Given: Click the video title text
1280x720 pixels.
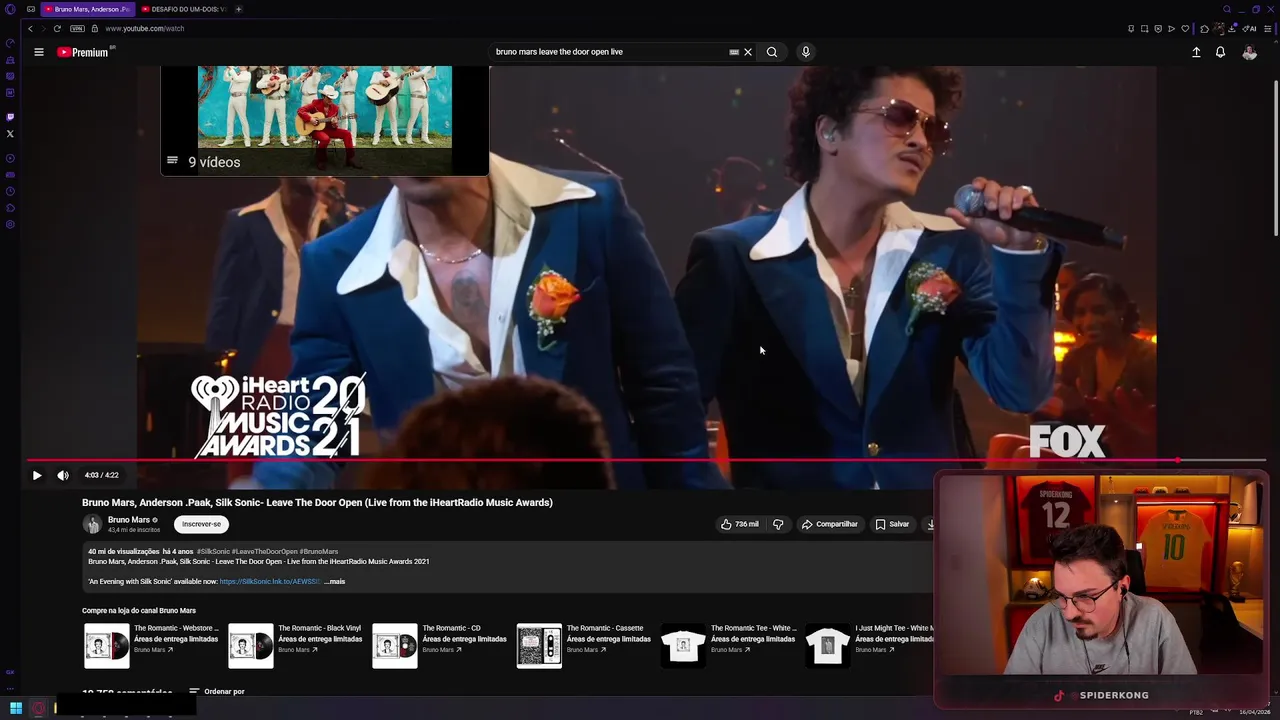Looking at the screenshot, I should [317, 502].
